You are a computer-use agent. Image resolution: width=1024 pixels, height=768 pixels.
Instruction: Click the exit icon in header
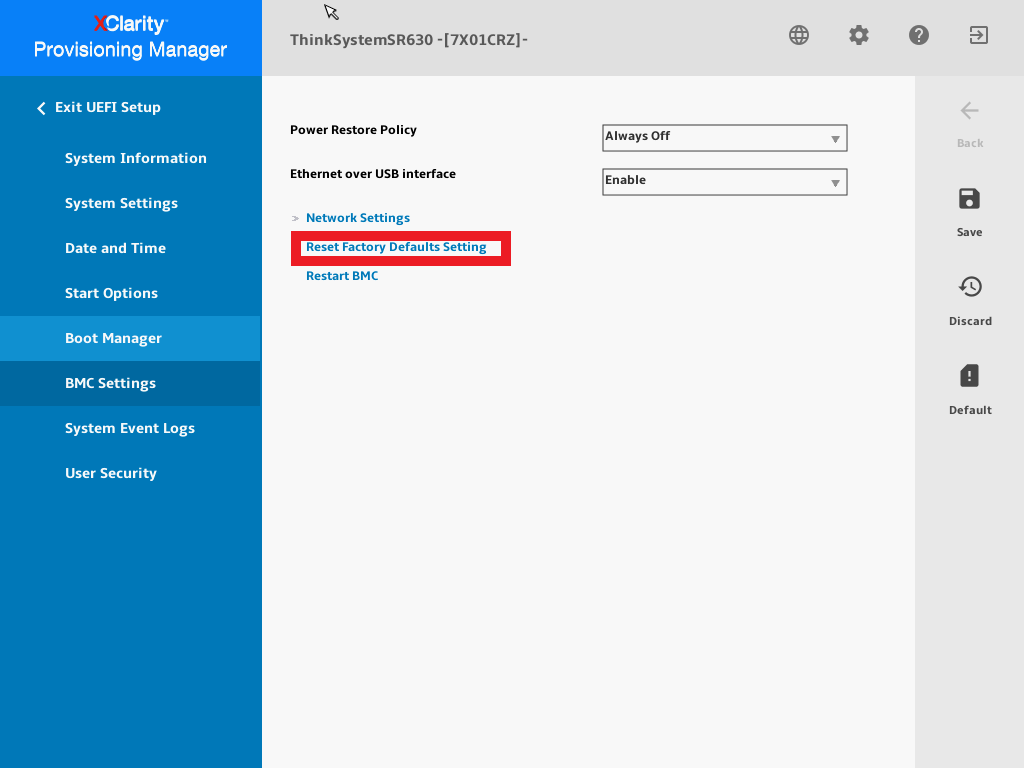(x=978, y=35)
